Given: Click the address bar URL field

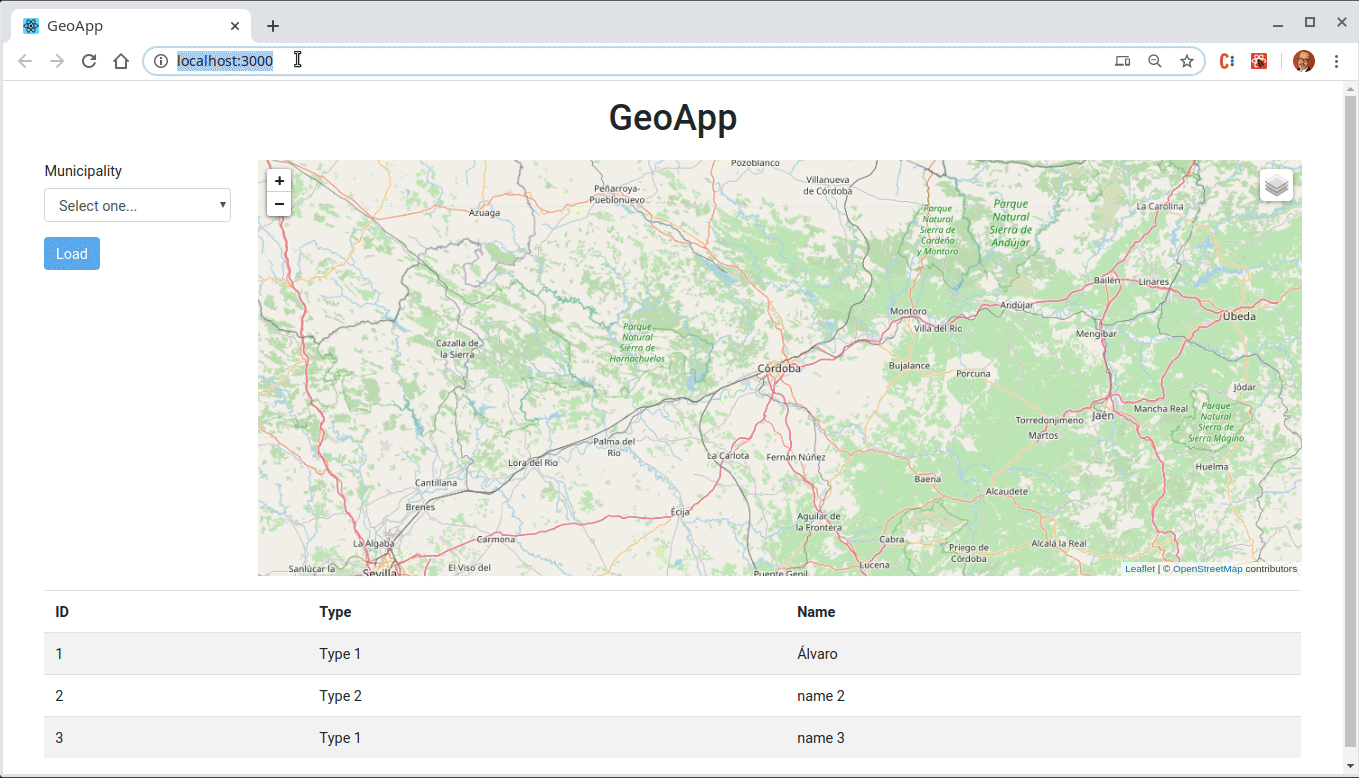Looking at the screenshot, I should 640,61.
